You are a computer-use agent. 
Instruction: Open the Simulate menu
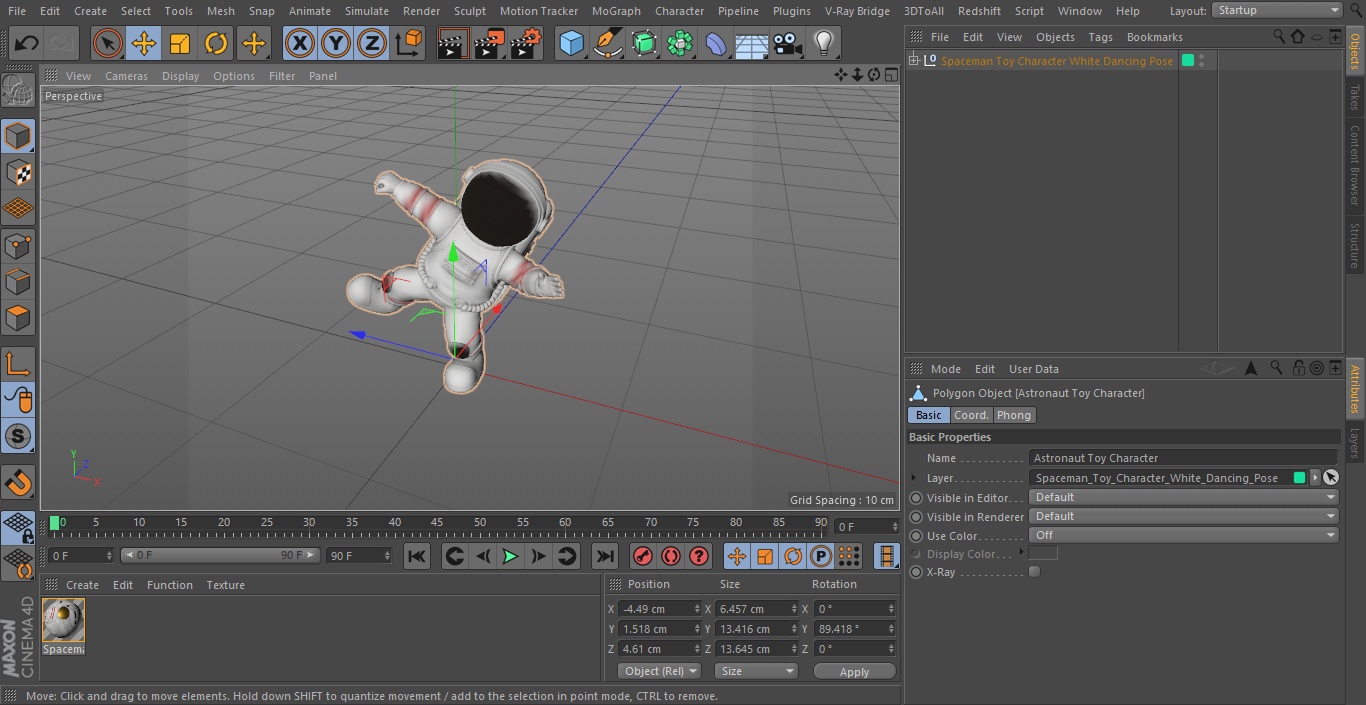(x=367, y=11)
